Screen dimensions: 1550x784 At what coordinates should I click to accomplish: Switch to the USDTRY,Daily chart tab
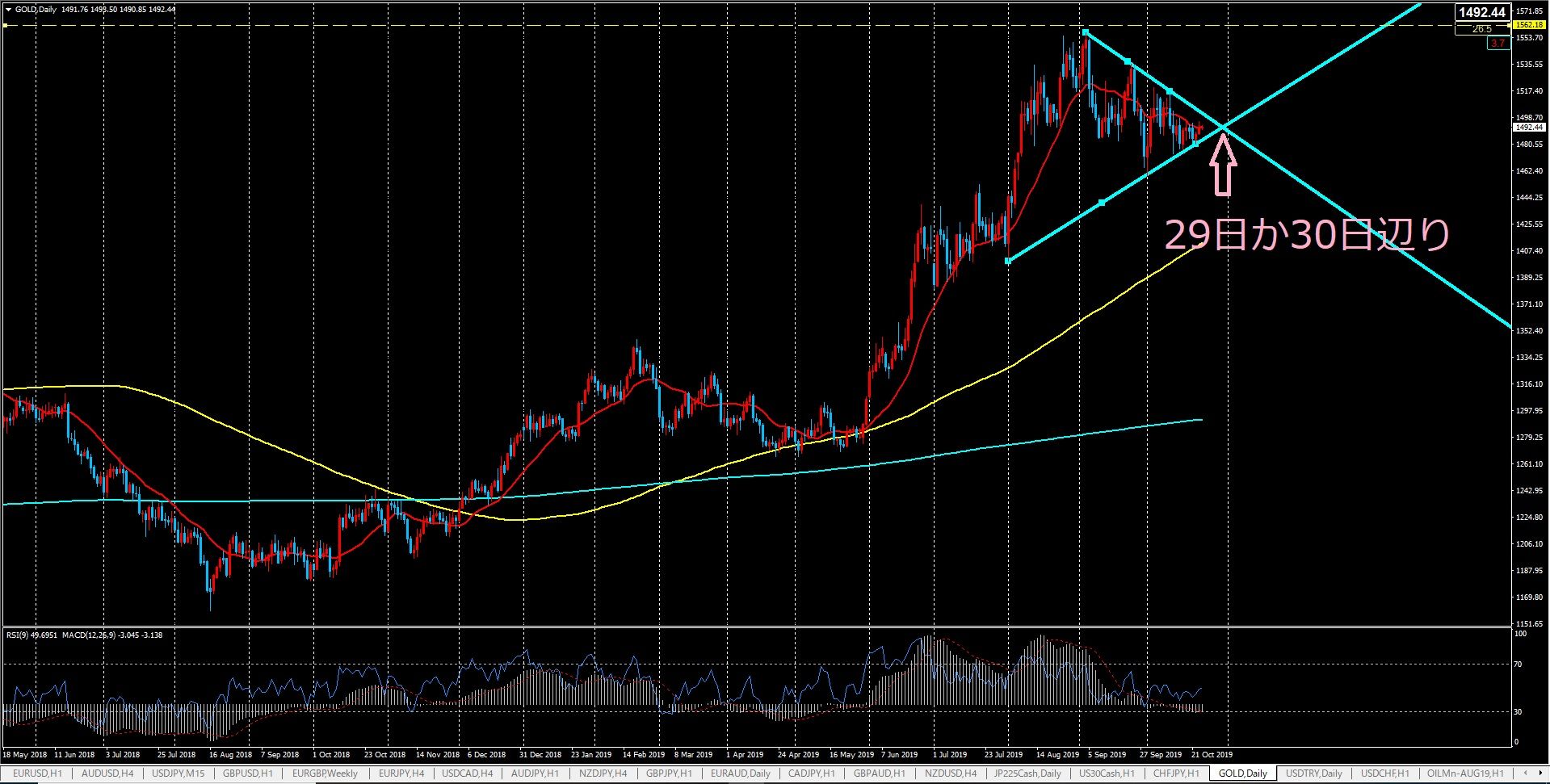(1313, 774)
